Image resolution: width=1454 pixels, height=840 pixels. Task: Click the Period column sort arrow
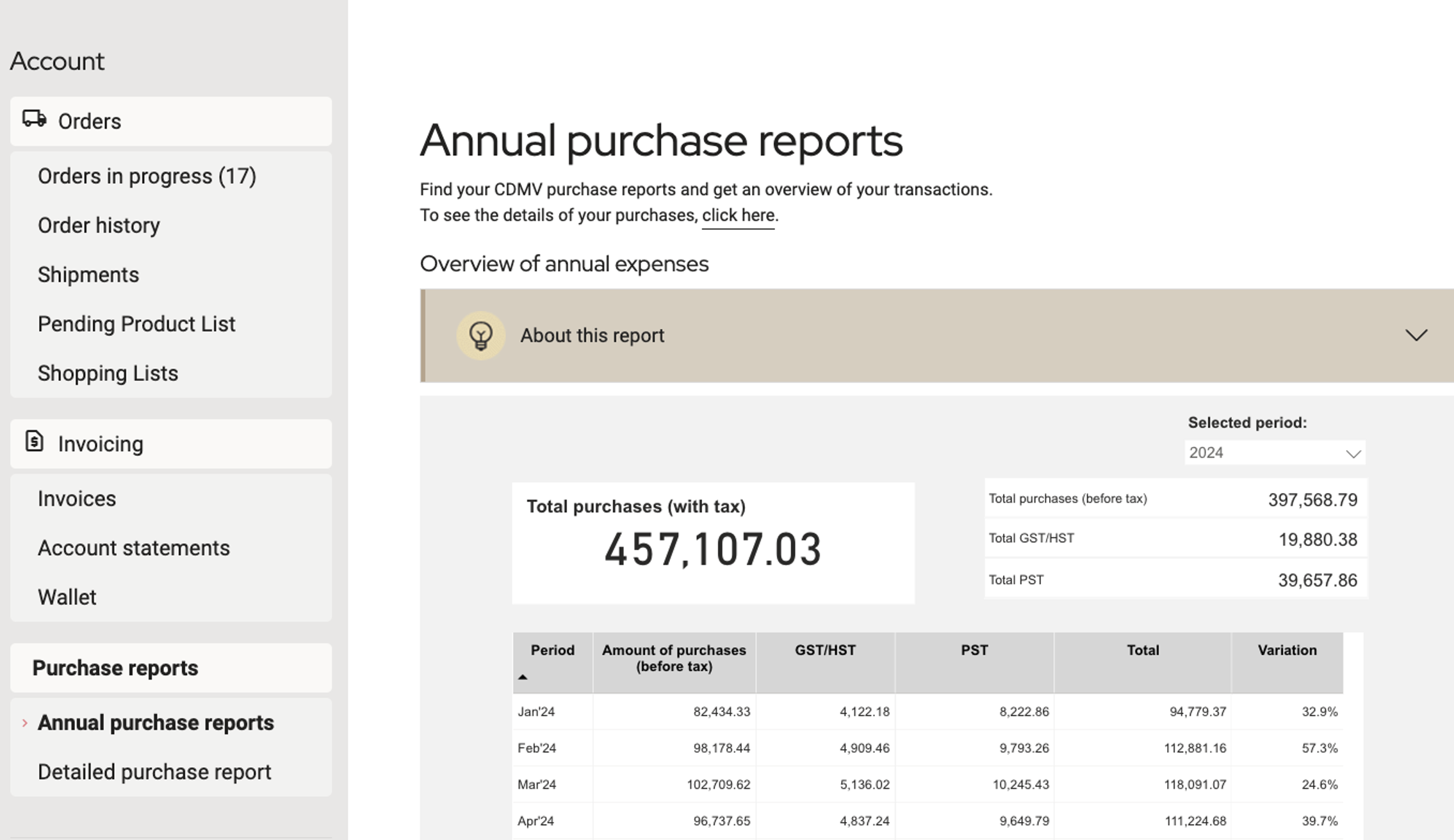[x=523, y=677]
